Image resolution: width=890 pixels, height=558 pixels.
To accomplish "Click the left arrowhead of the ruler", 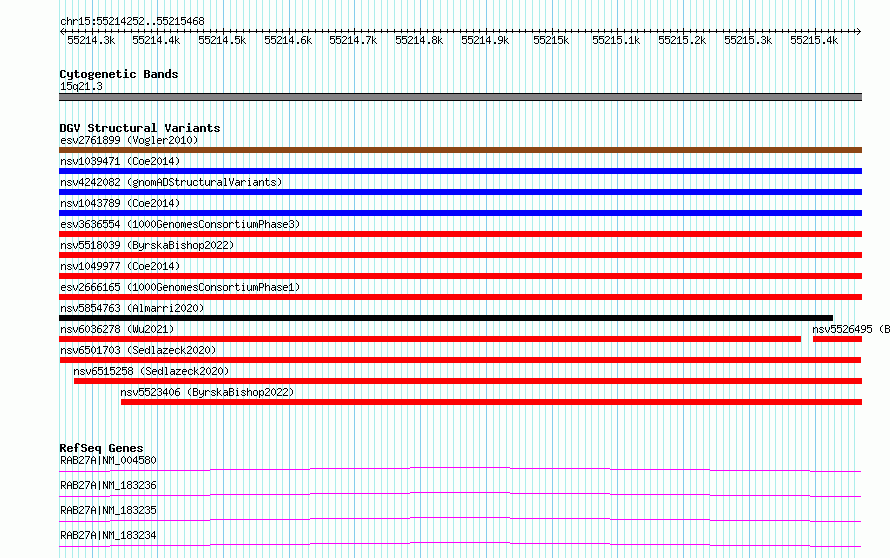I will coord(62,31).
